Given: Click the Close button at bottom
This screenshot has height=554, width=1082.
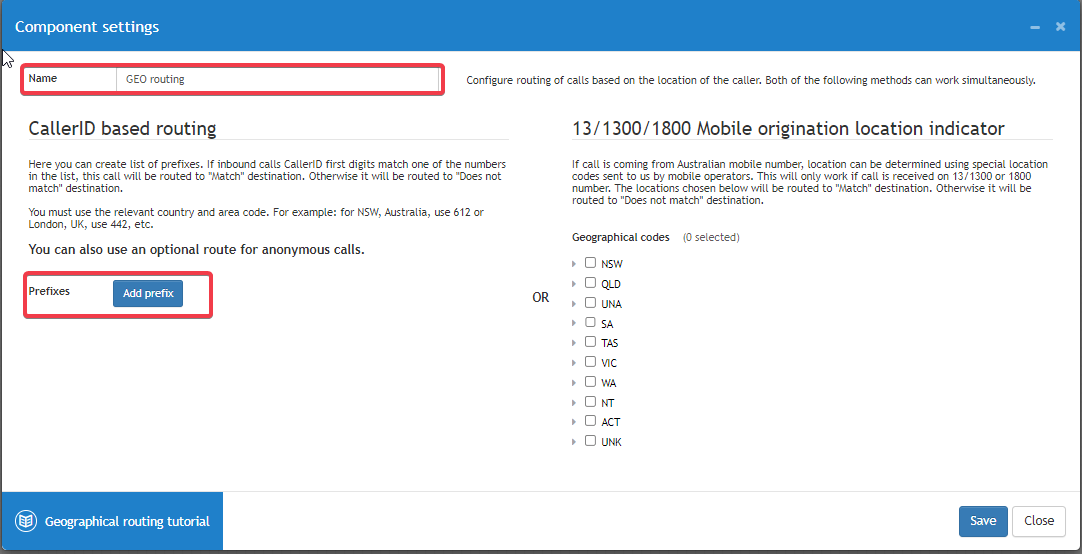Looking at the screenshot, I should (1039, 521).
